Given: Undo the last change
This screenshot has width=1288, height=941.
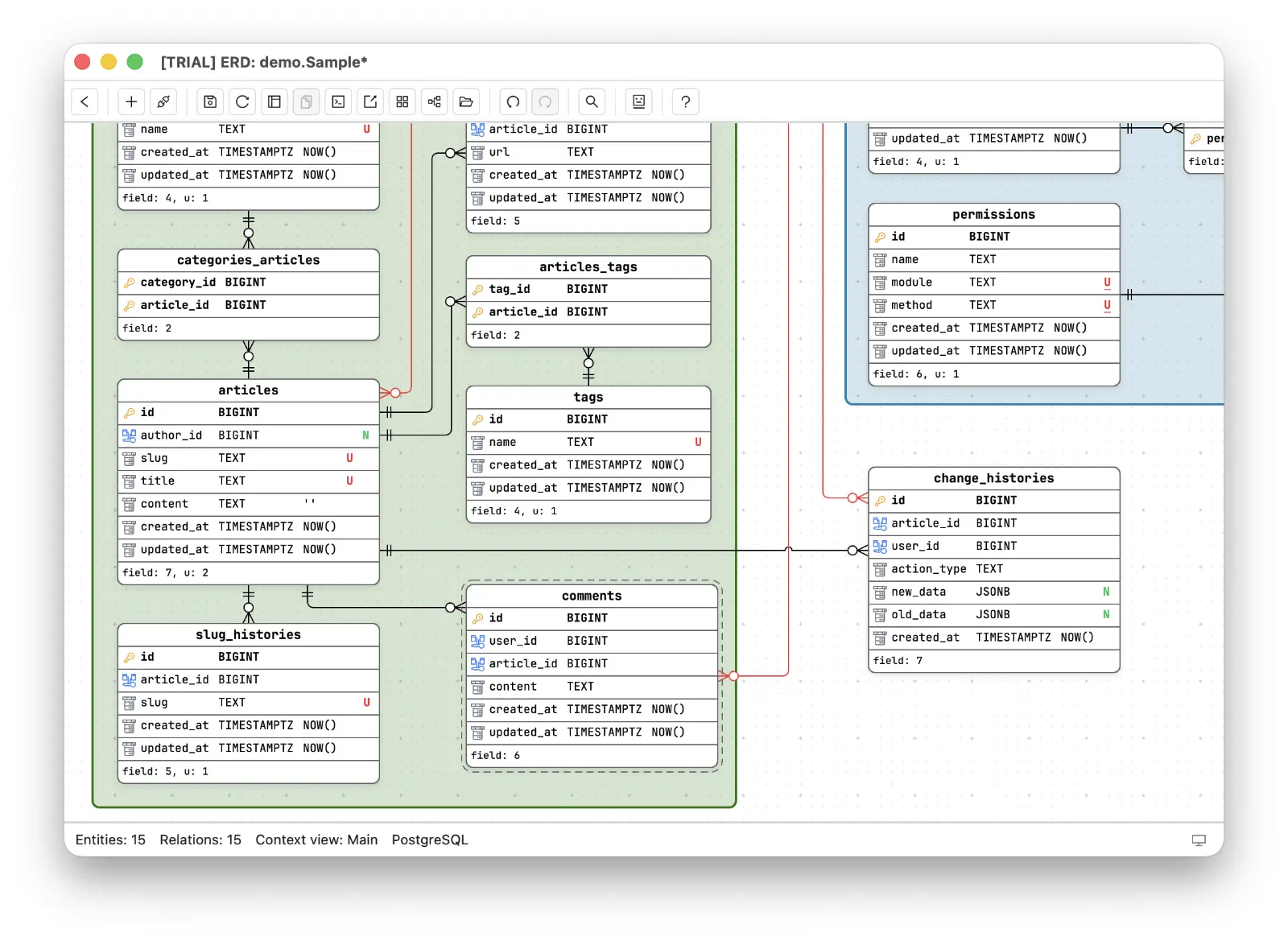Looking at the screenshot, I should 513,101.
